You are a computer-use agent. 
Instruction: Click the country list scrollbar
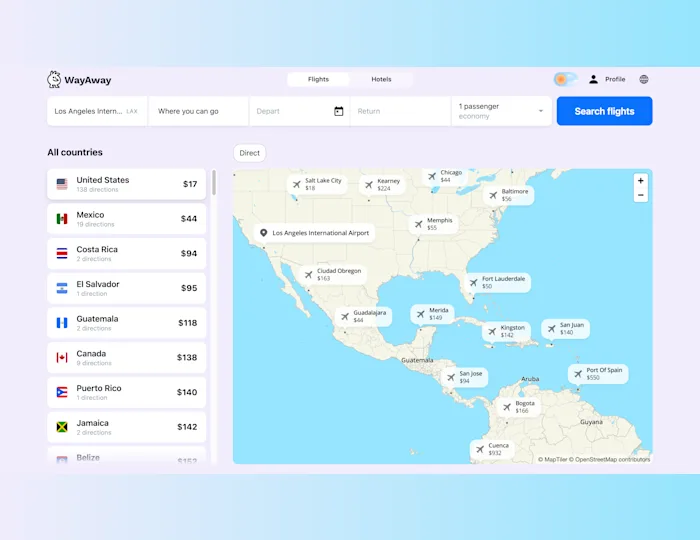214,183
